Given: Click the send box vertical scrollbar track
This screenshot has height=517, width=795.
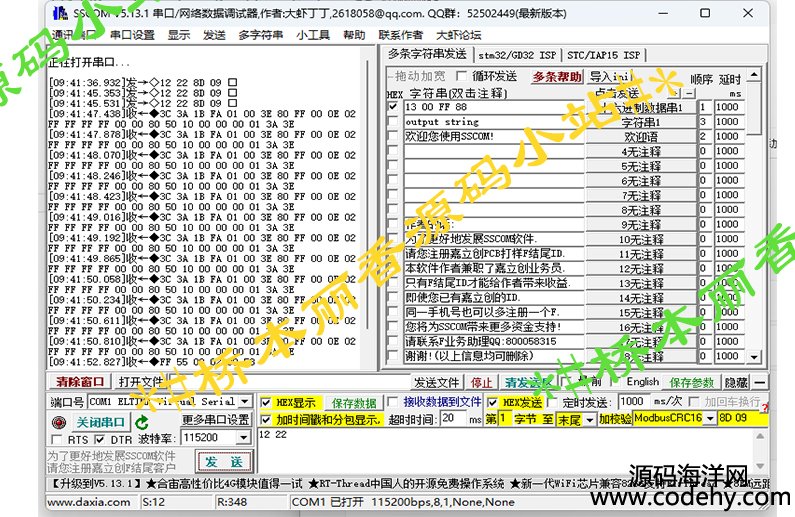Looking at the screenshot, I should coord(760,451).
